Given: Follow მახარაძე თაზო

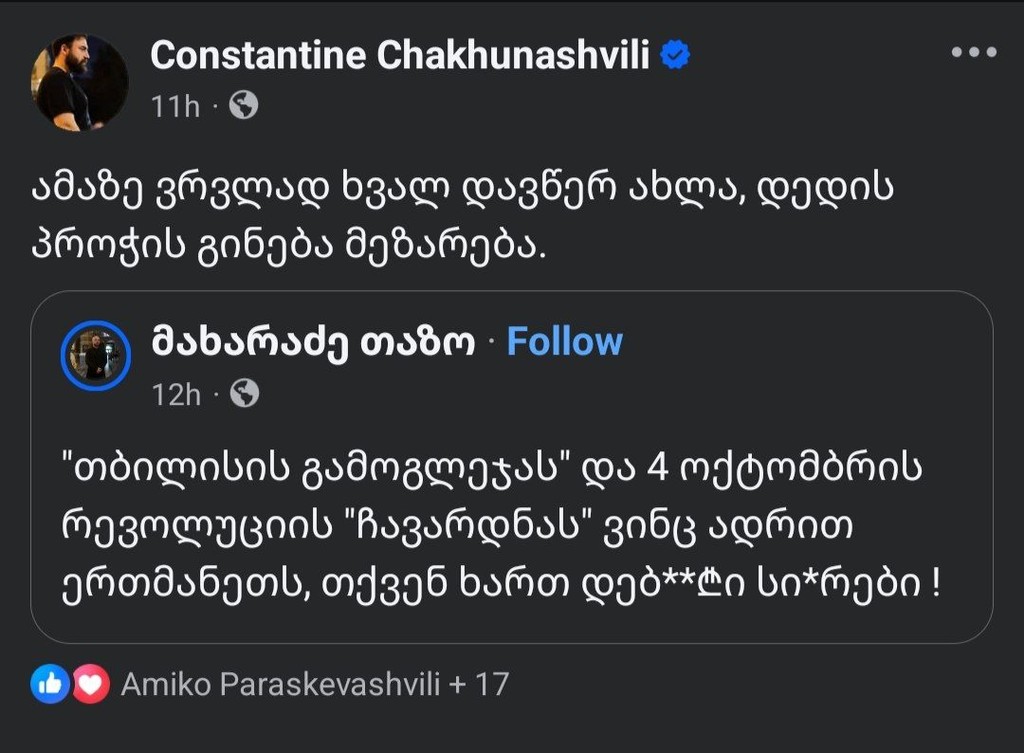Looking at the screenshot, I should [564, 342].
